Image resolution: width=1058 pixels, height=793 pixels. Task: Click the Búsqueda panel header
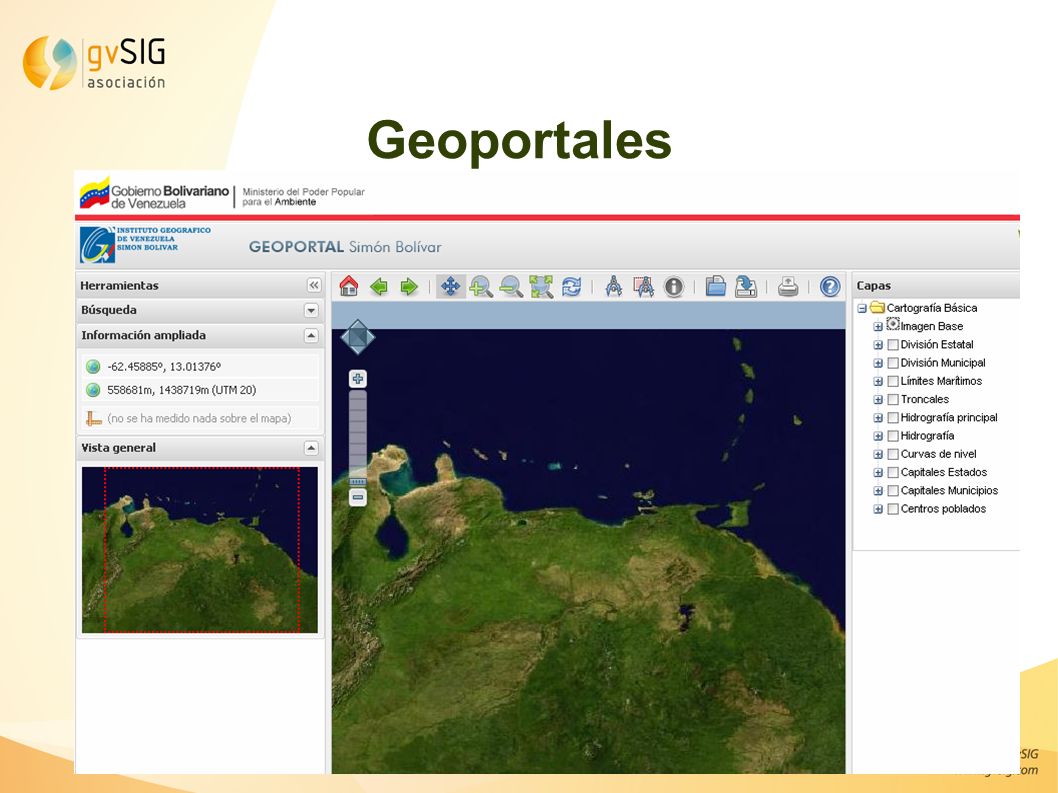point(200,310)
